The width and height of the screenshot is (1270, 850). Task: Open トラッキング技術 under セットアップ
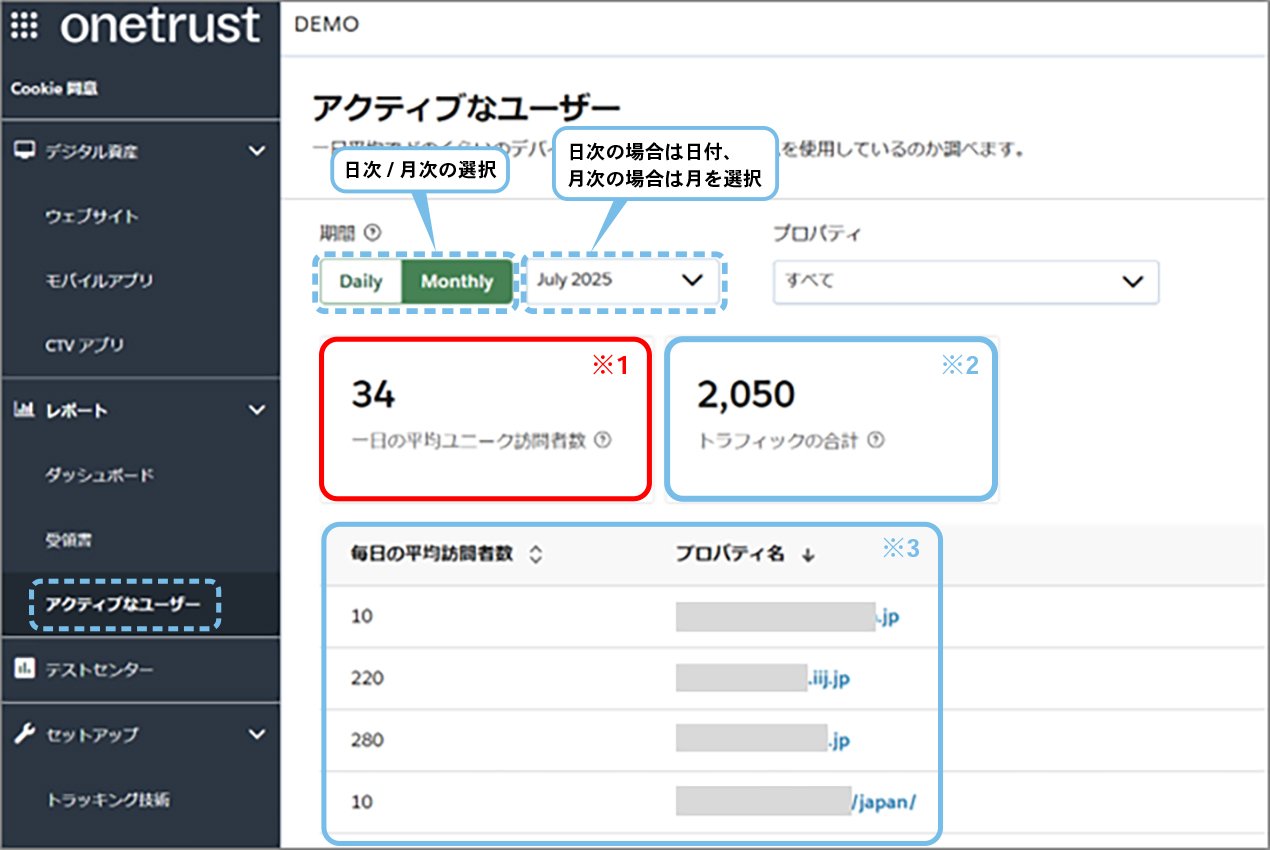(x=108, y=800)
